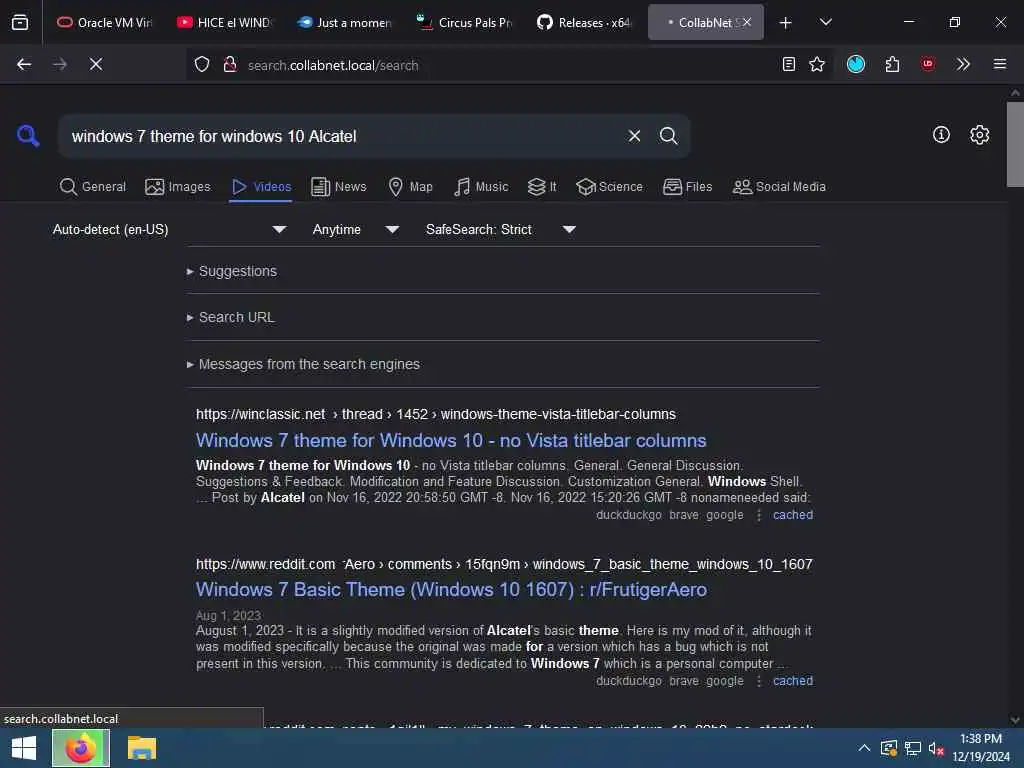Image resolution: width=1024 pixels, height=768 pixels.
Task: Click Firefox in the taskbar
Action: point(81,748)
